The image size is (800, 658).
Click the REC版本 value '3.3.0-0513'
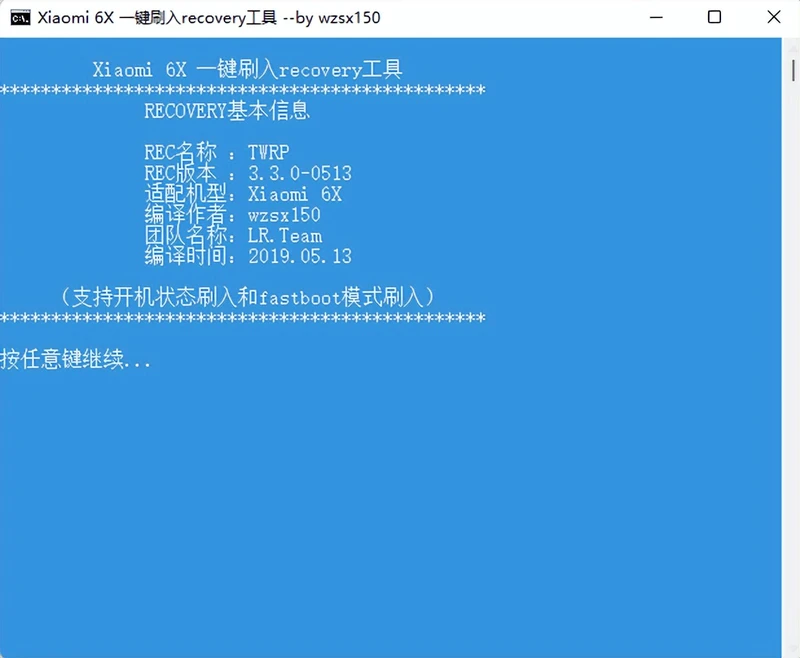[x=300, y=173]
